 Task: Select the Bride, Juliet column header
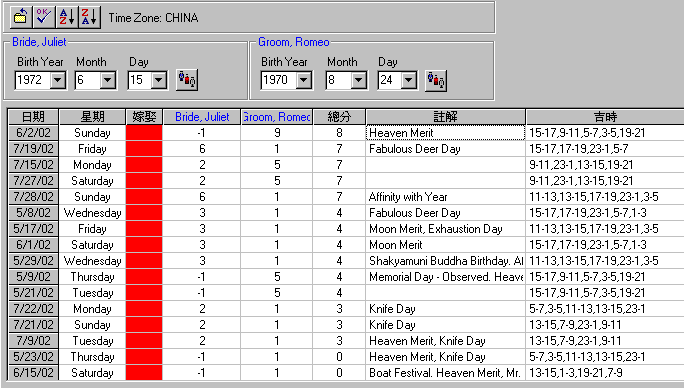click(x=202, y=117)
